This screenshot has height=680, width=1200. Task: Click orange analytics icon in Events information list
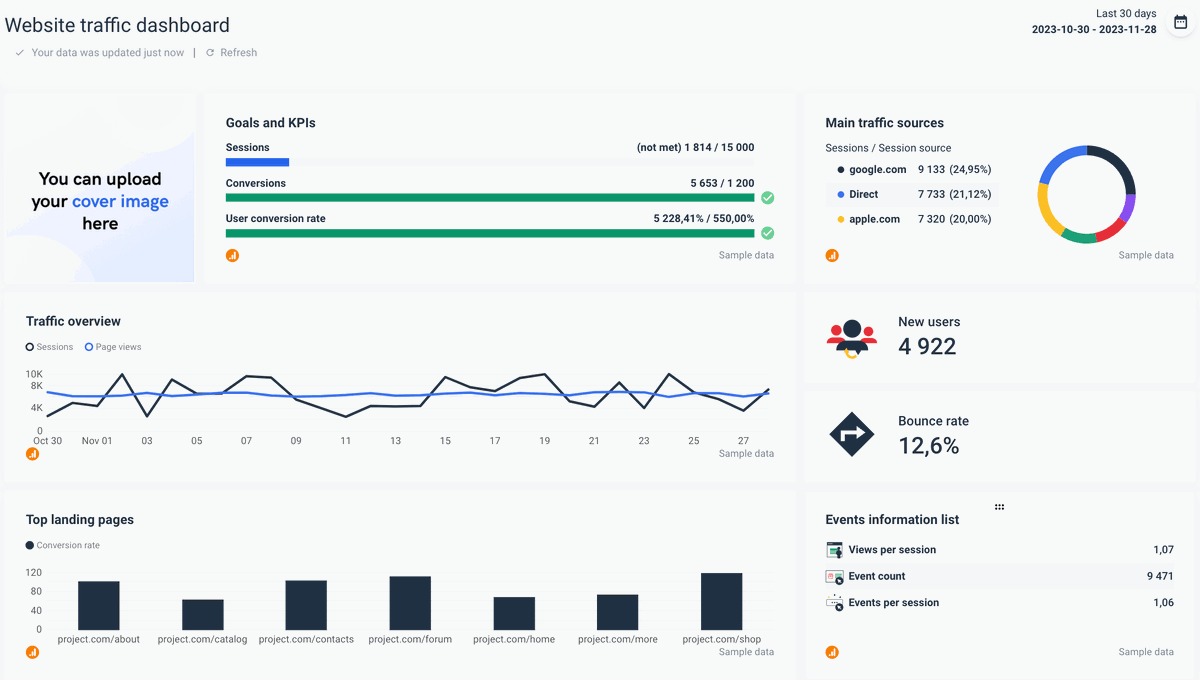[x=832, y=652]
